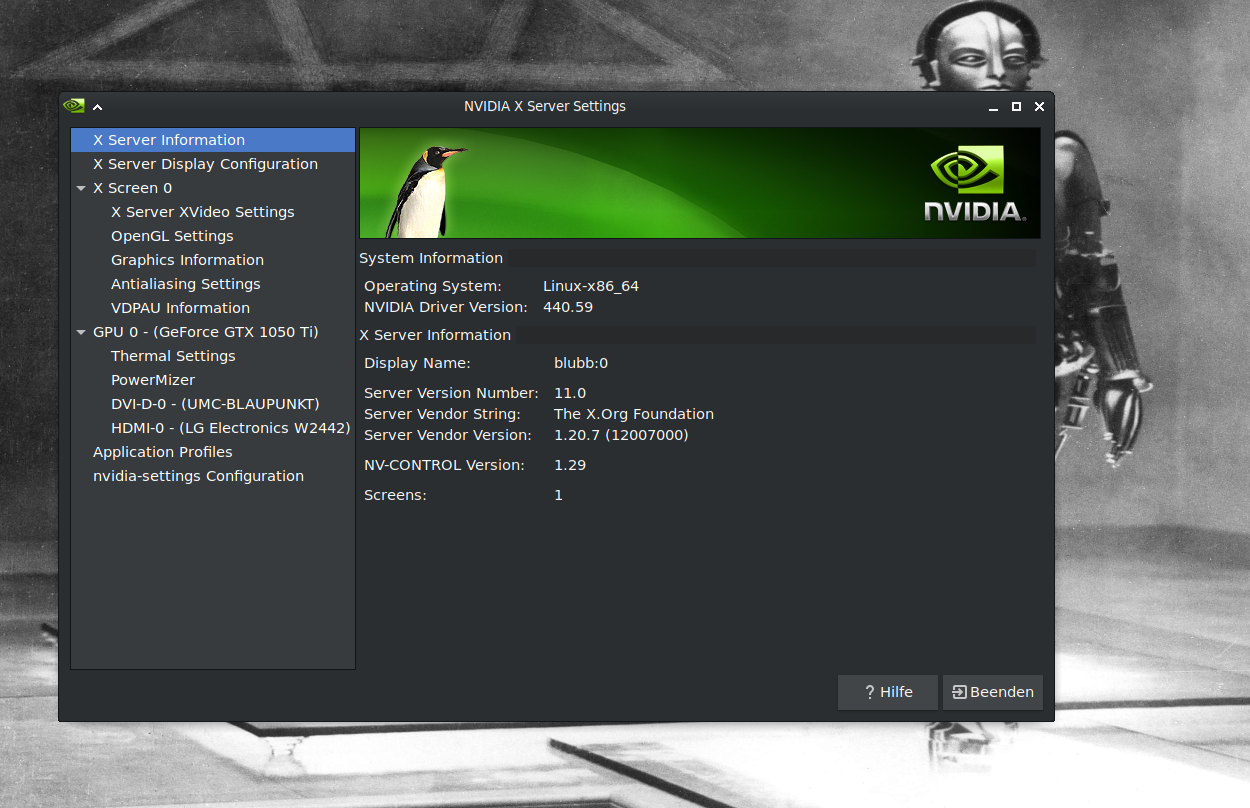Click NV-CONTROL version value 1.29
Image resolution: width=1250 pixels, height=808 pixels.
tap(570, 465)
